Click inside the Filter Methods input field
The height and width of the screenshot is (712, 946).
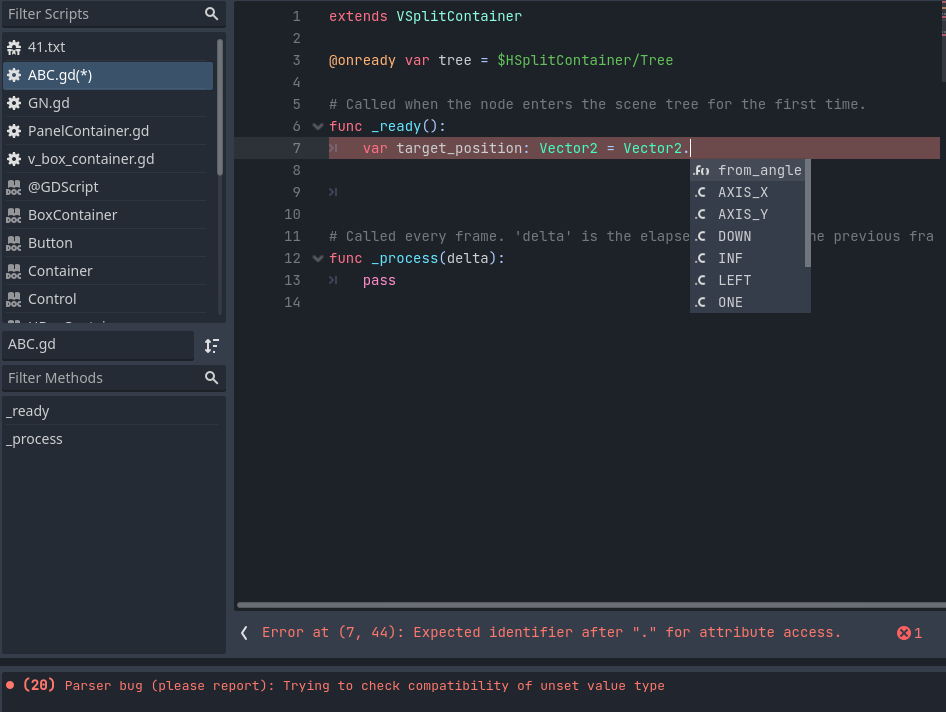[100, 378]
